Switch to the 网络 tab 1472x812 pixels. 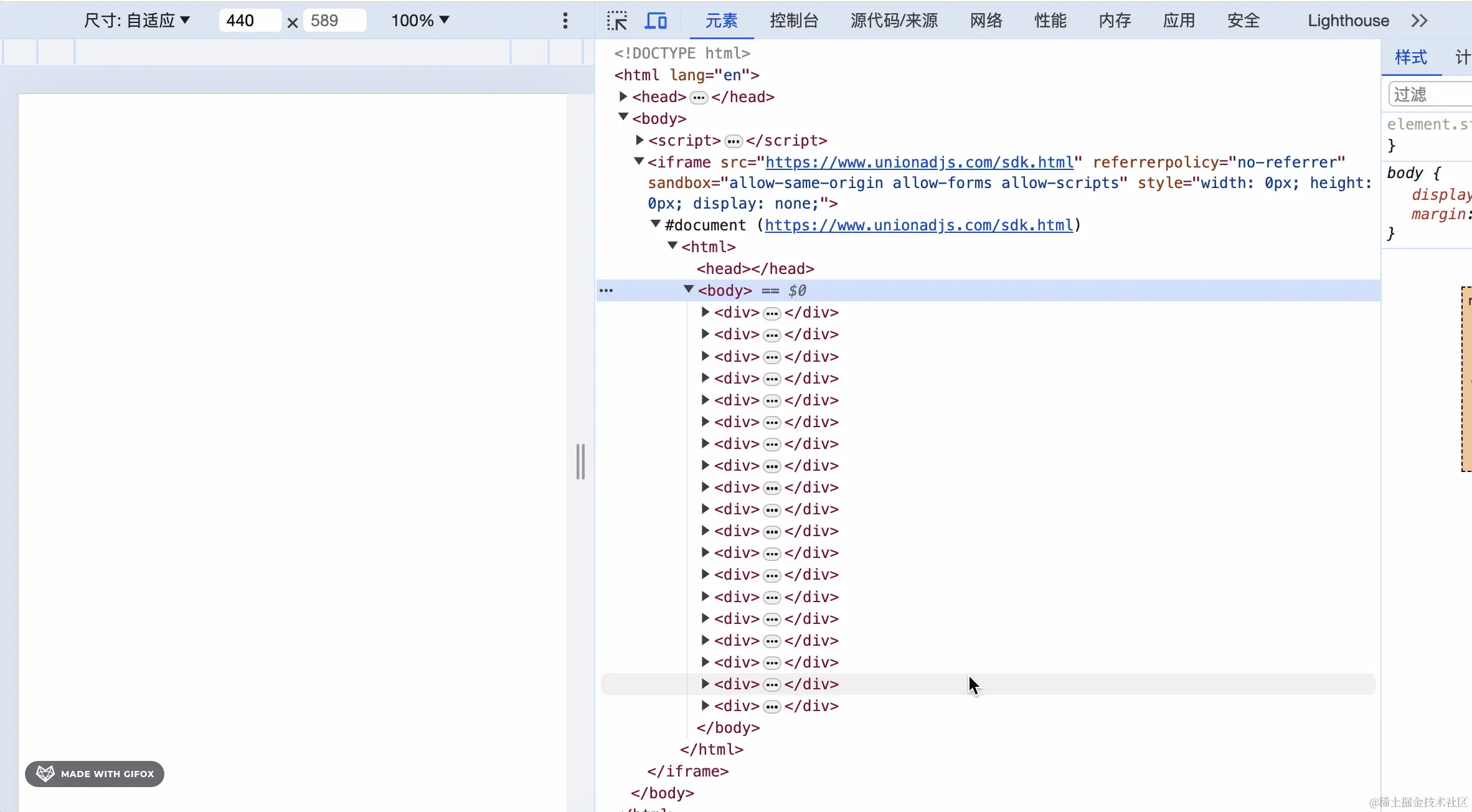pos(986,21)
